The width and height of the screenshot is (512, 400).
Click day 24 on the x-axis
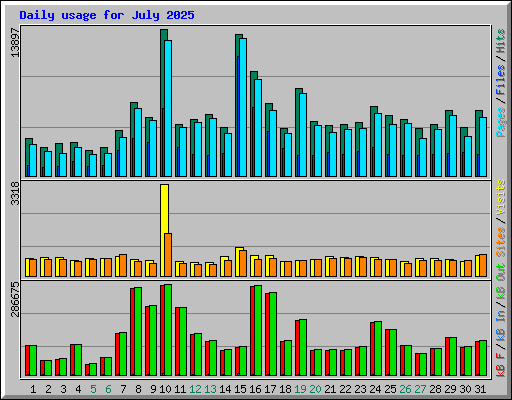375,389
